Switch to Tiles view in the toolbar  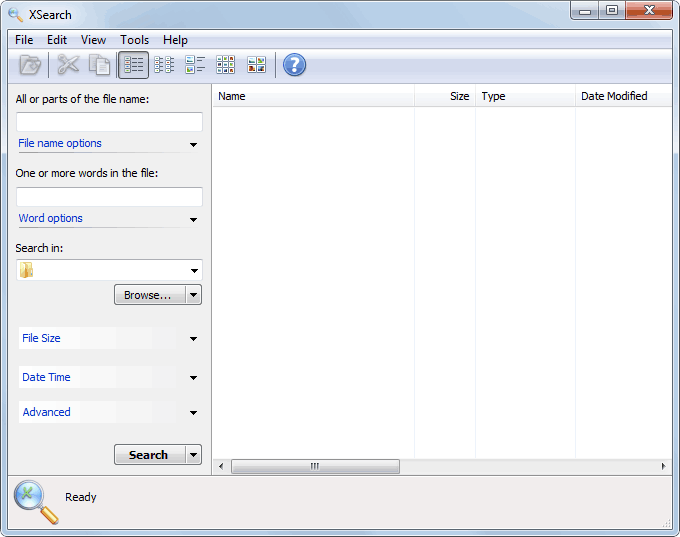tap(195, 66)
